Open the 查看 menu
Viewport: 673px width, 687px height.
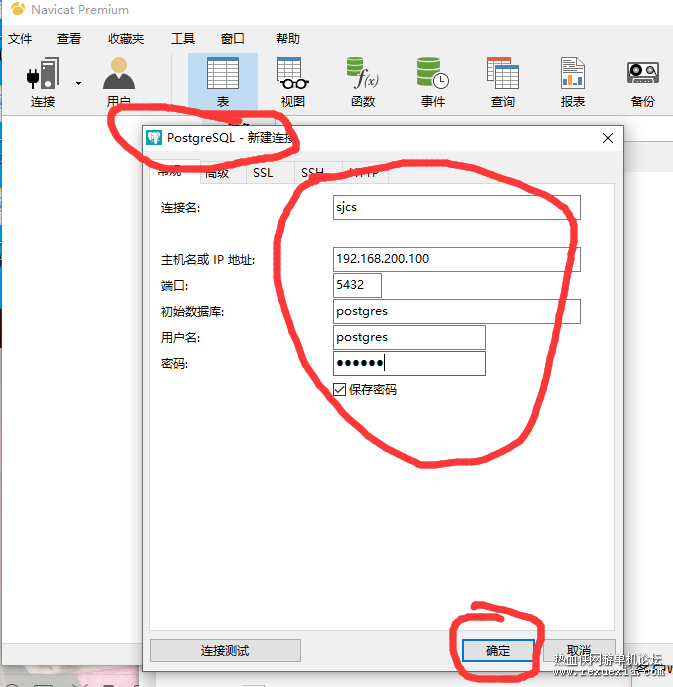[69, 39]
